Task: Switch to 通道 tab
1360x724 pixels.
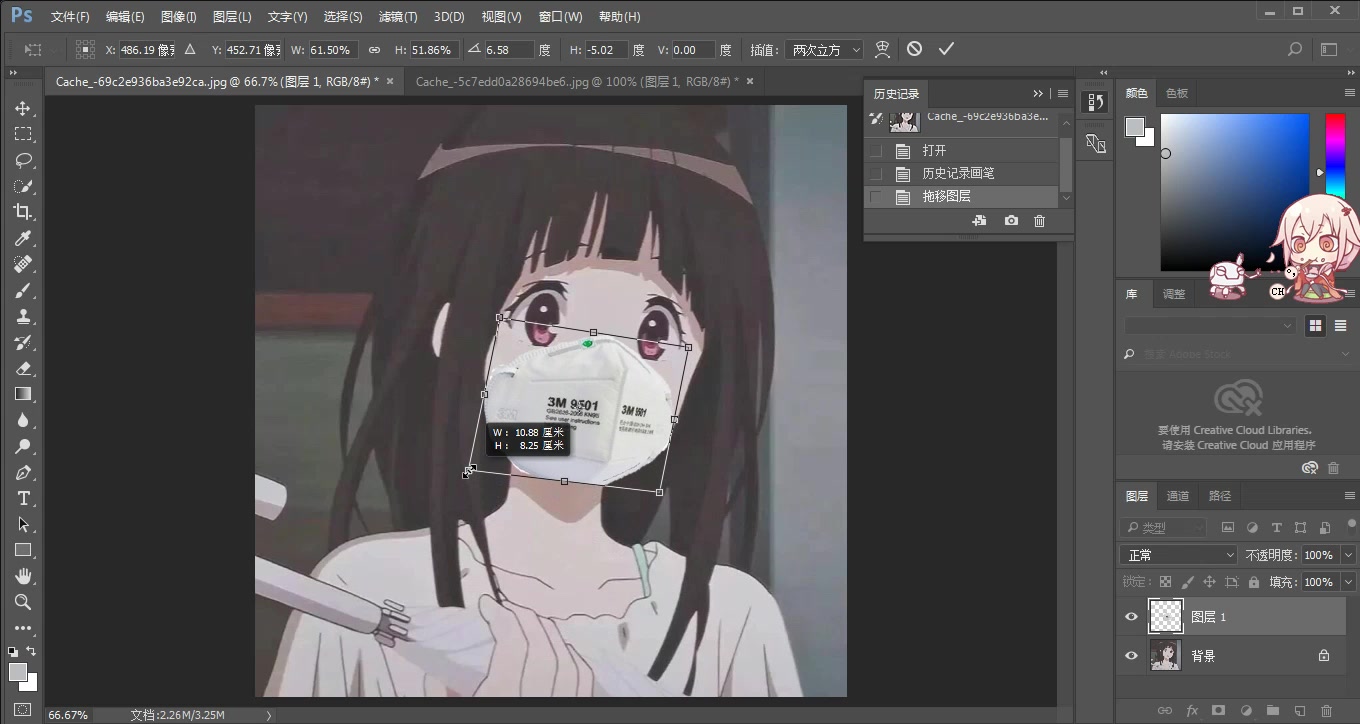Action: (1178, 495)
